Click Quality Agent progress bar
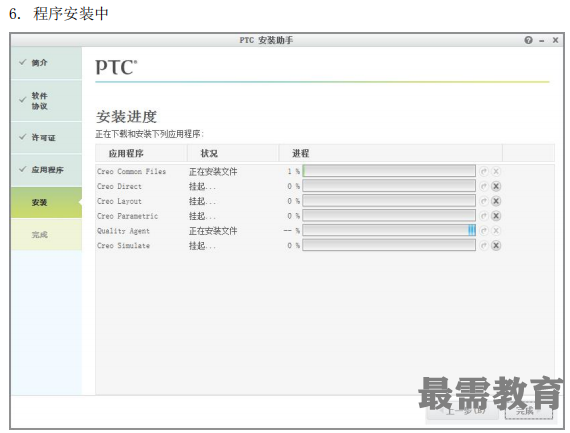Viewport: 570px width, 433px height. [389, 230]
